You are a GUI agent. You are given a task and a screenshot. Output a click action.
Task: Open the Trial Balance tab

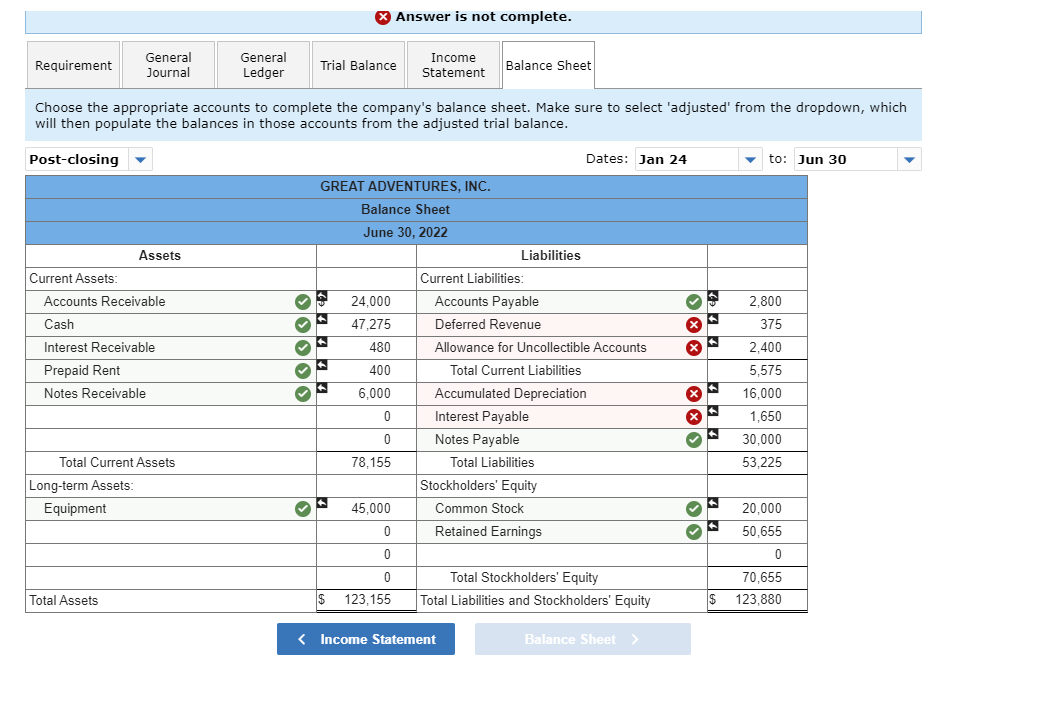(358, 65)
